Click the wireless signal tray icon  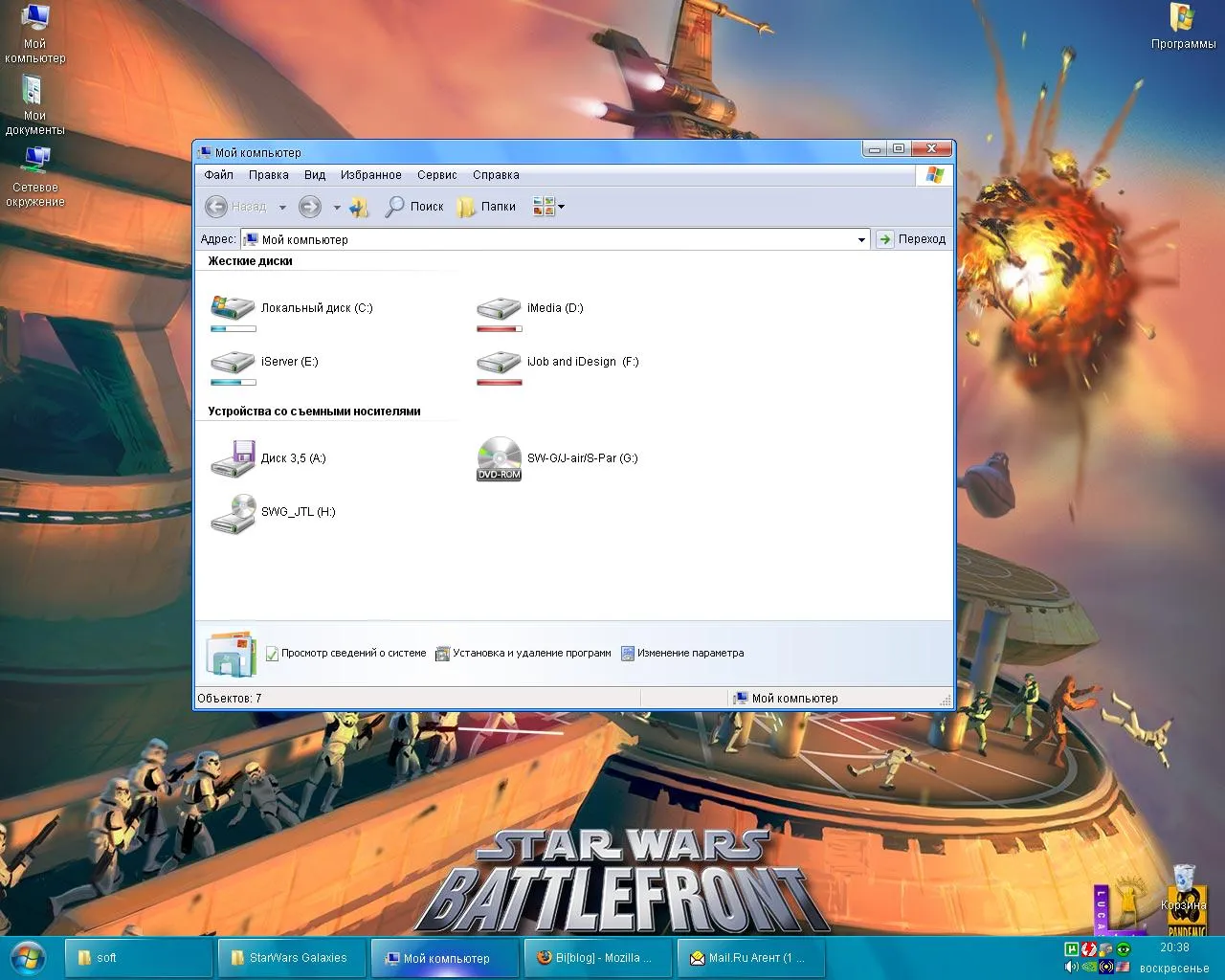tap(1106, 967)
